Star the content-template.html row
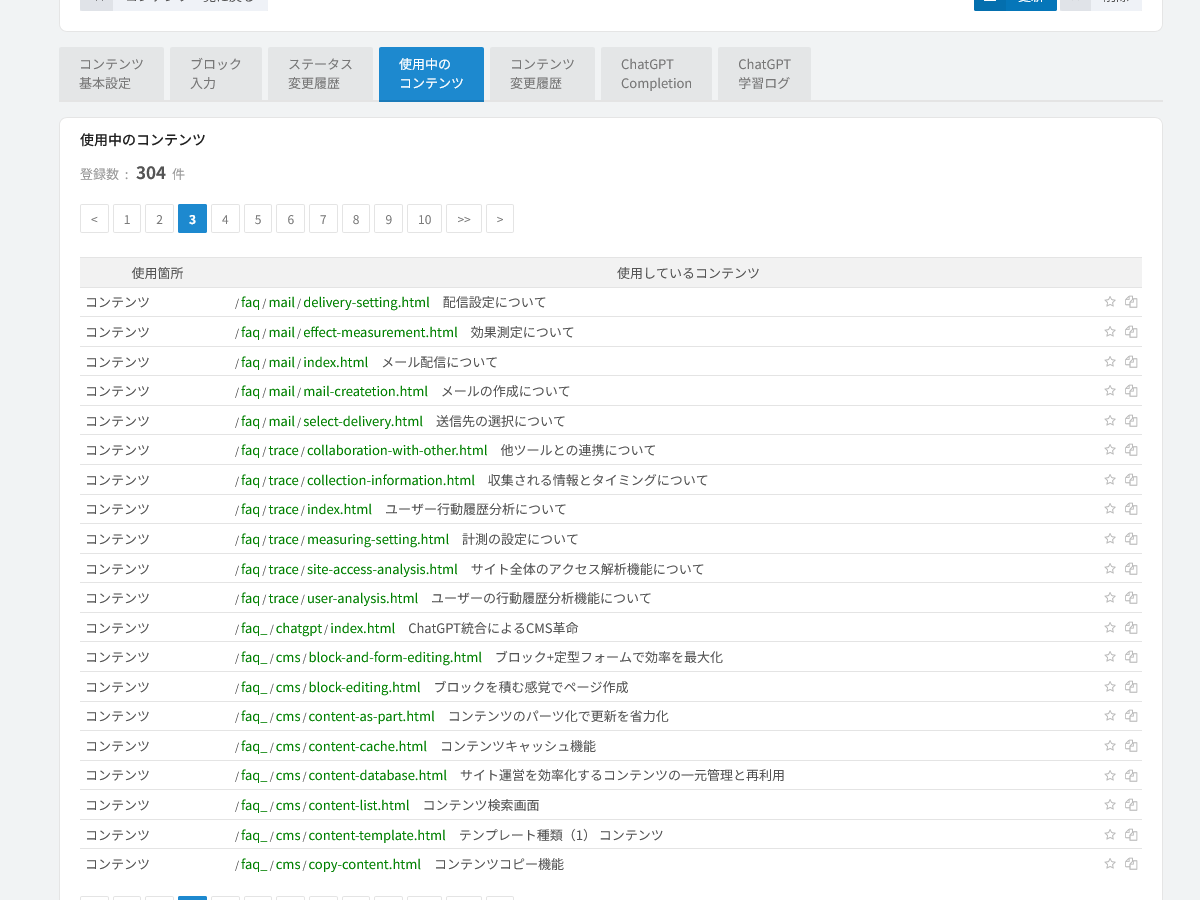This screenshot has height=900, width=1200. pos(1110,835)
